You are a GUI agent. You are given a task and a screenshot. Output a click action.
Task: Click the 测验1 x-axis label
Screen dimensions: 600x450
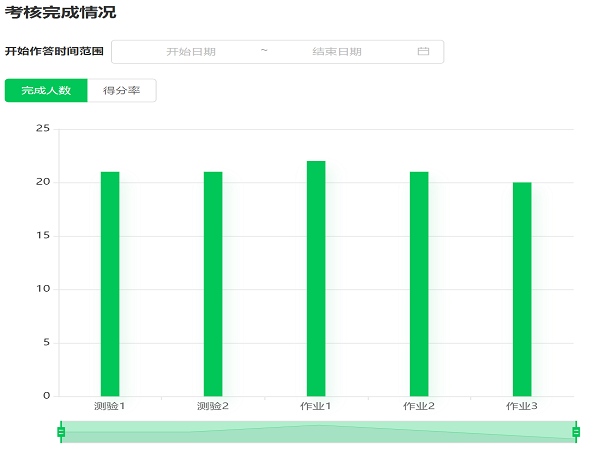[110, 406]
